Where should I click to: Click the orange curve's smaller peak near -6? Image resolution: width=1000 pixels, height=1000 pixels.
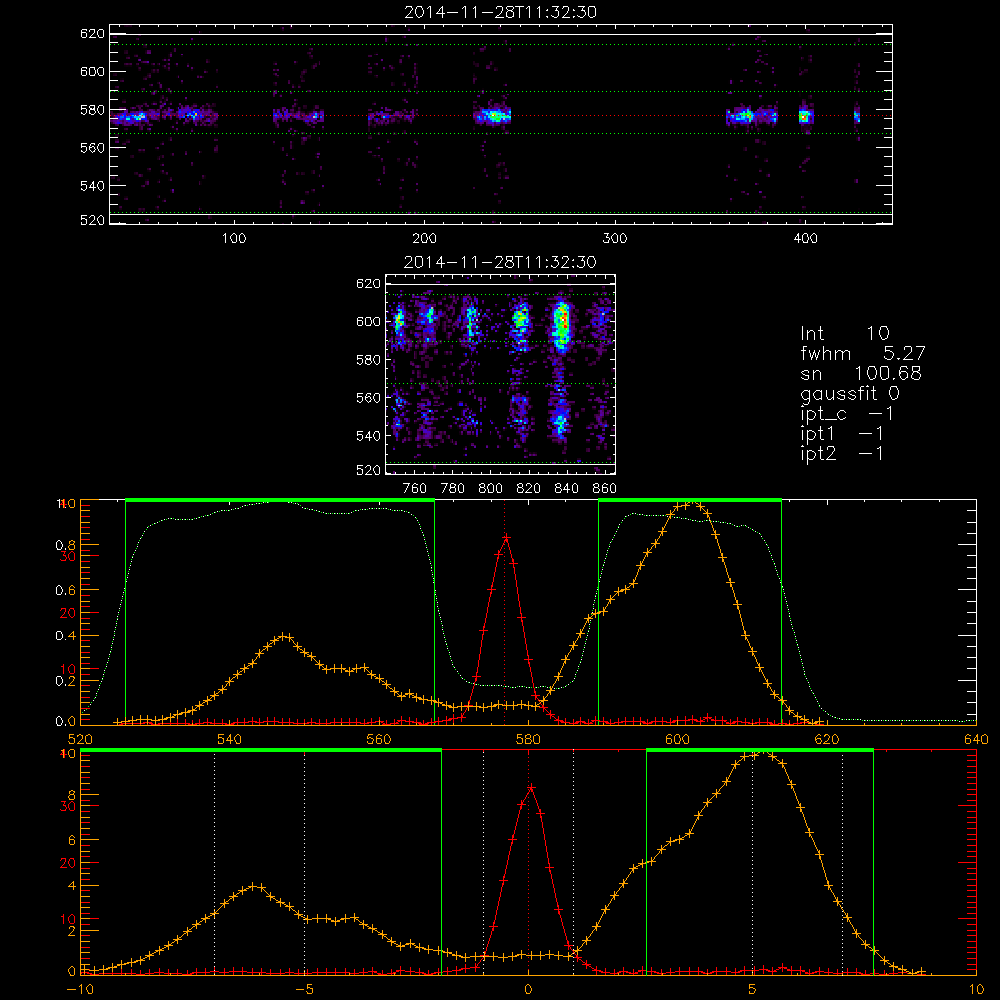coord(254,886)
